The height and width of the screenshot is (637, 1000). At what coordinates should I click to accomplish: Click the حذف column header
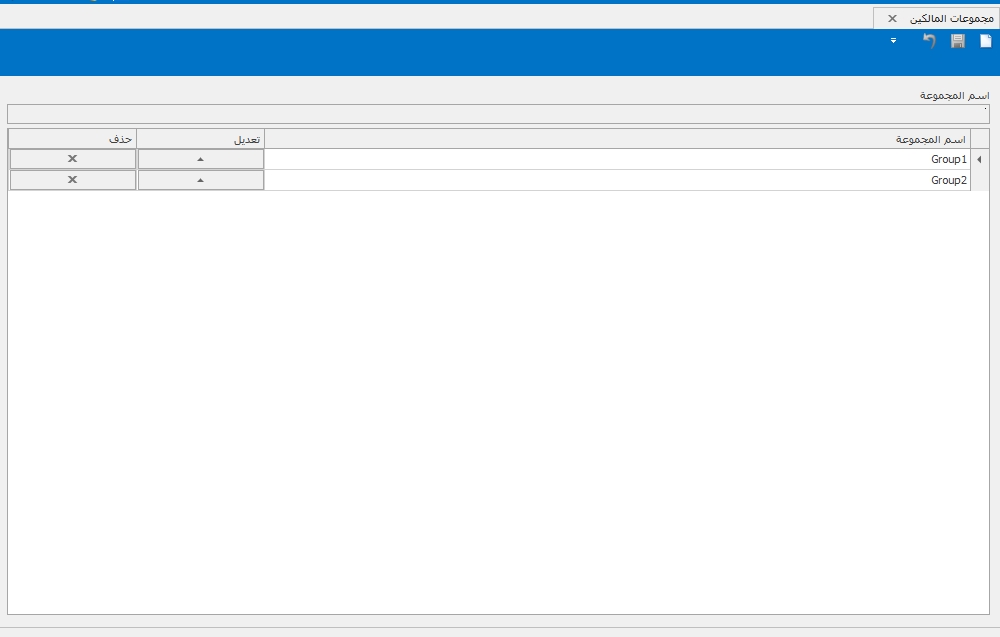(72, 139)
